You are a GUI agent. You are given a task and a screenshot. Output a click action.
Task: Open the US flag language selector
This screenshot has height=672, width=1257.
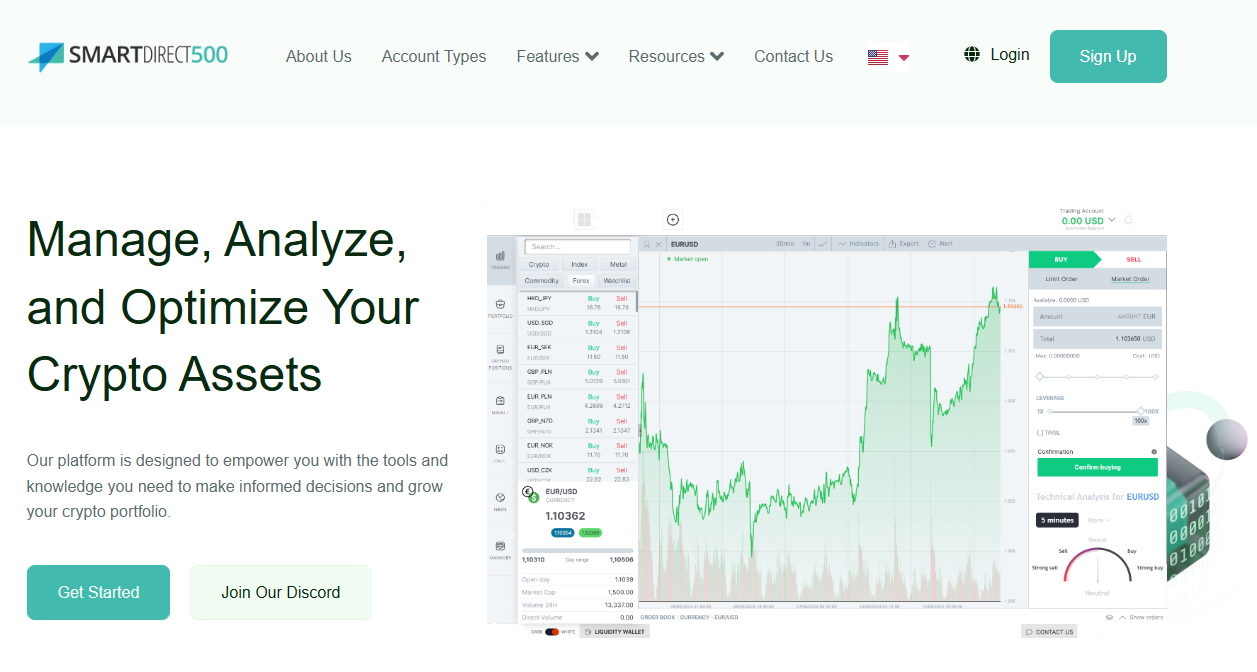point(888,57)
